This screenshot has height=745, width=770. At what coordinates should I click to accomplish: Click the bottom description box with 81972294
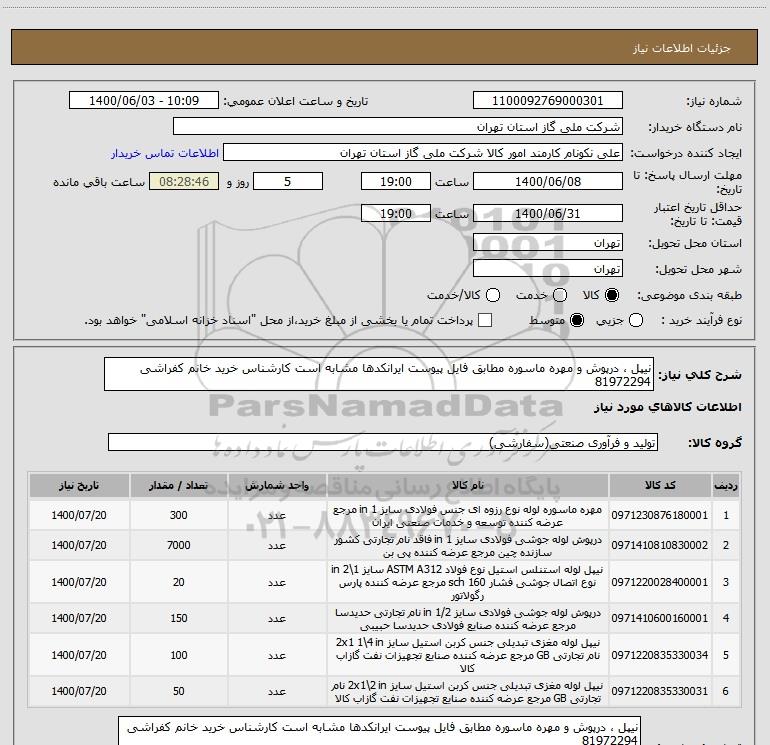[x=379, y=733]
